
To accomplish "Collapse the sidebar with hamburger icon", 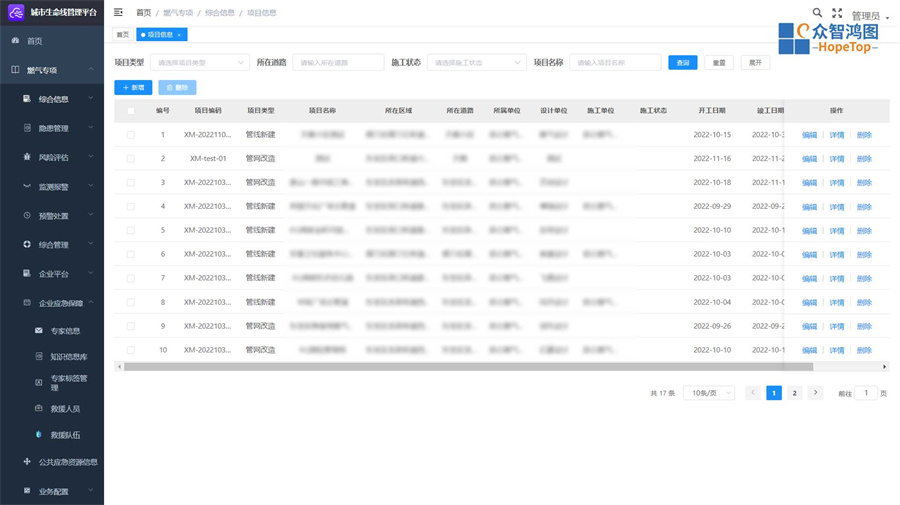I will pyautogui.click(x=118, y=12).
